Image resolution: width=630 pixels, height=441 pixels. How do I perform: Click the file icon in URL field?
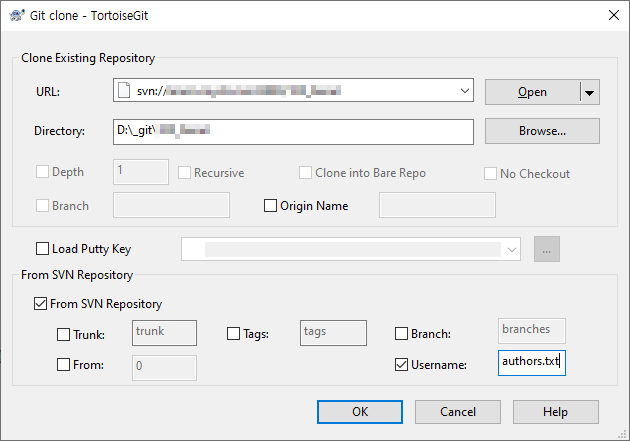pyautogui.click(x=124, y=90)
